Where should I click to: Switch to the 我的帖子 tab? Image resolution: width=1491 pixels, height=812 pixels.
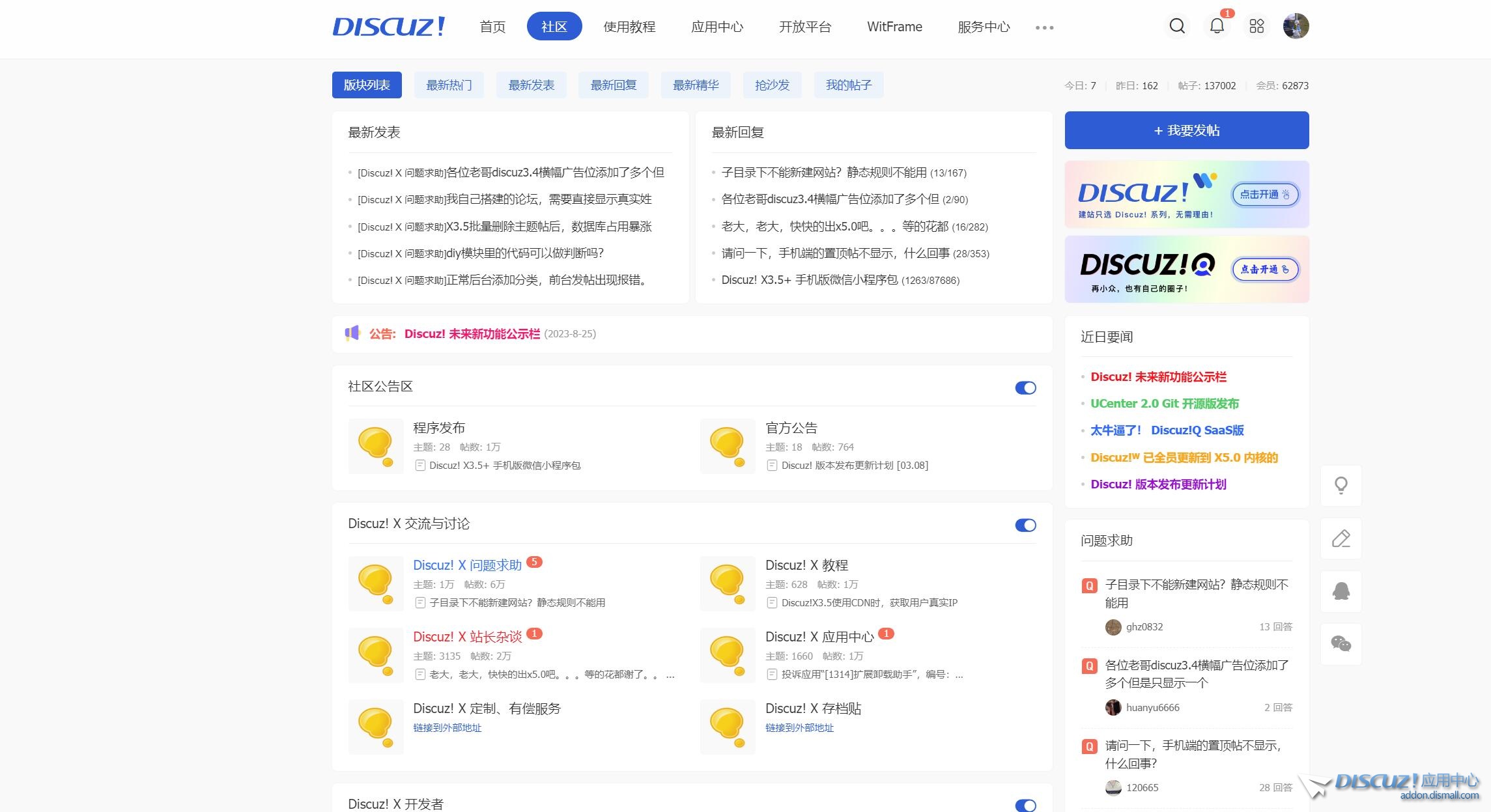[849, 85]
